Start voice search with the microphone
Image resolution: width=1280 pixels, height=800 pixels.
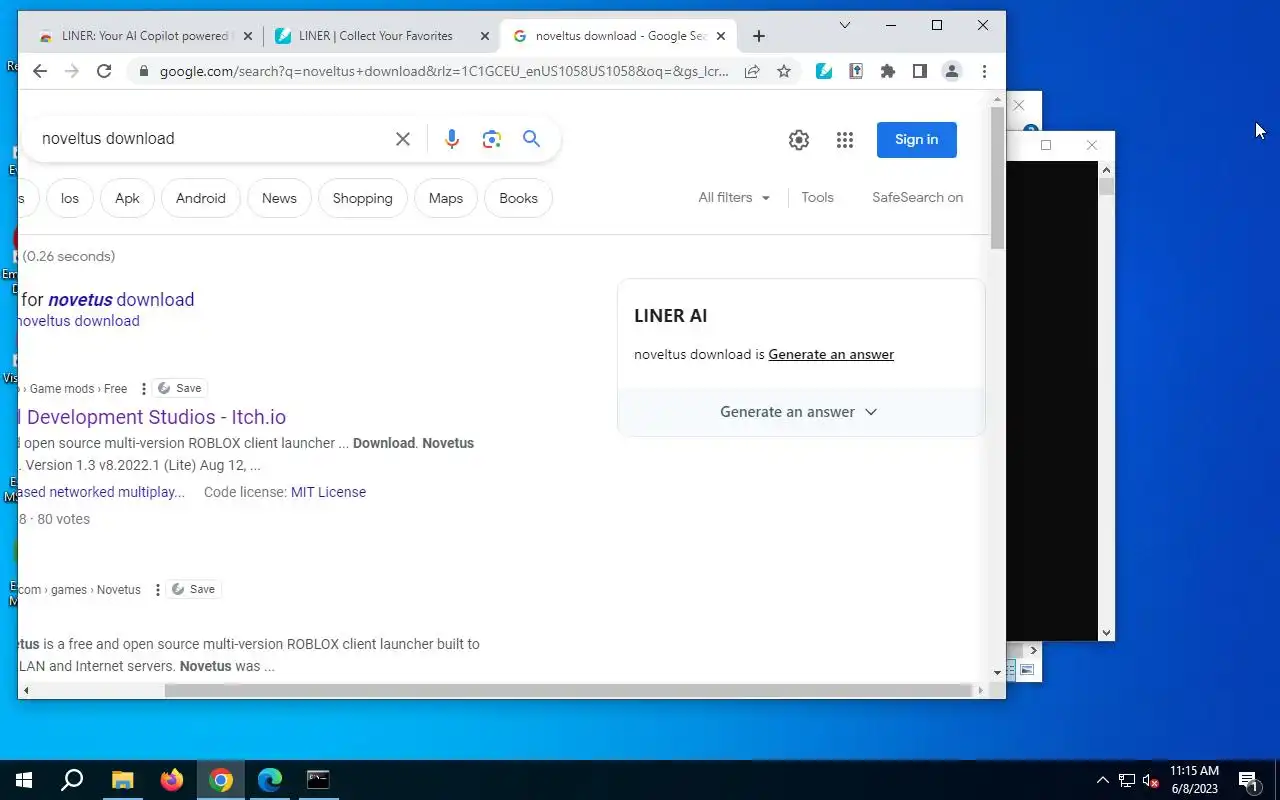(452, 139)
